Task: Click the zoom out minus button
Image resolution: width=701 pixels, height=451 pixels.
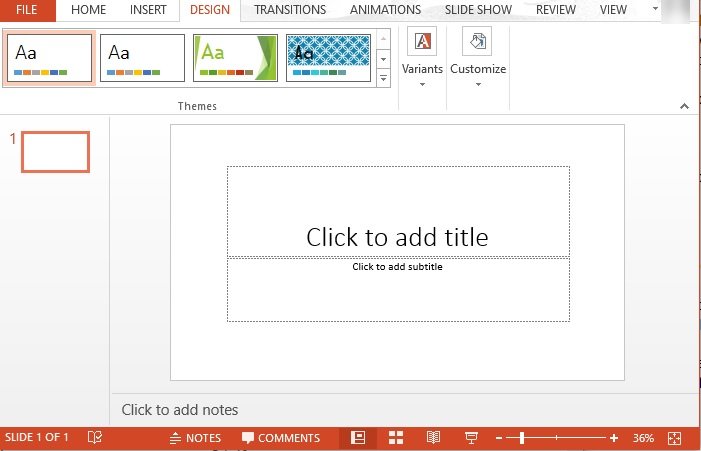Action: [x=499, y=438]
